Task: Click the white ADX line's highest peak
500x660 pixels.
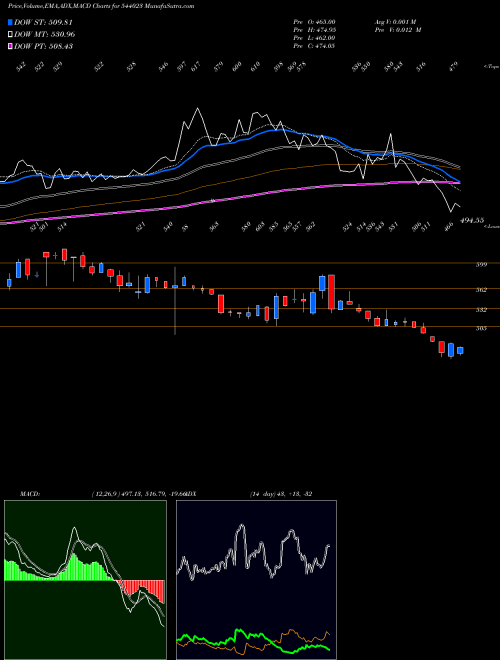Action: (x=241, y=526)
